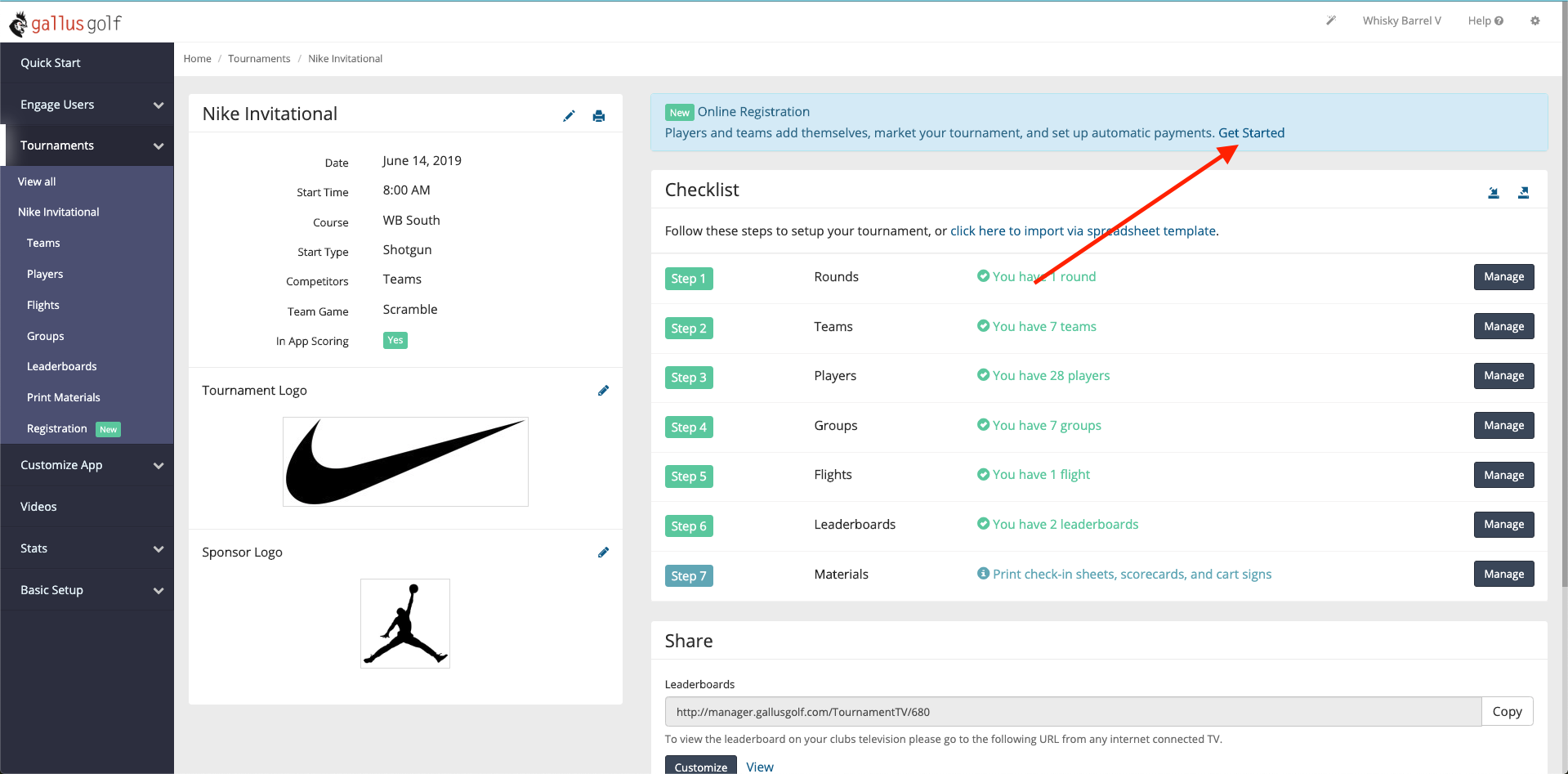The image size is (1568, 774).
Task: Open Teams in the sidebar submenu
Action: pyautogui.click(x=43, y=243)
